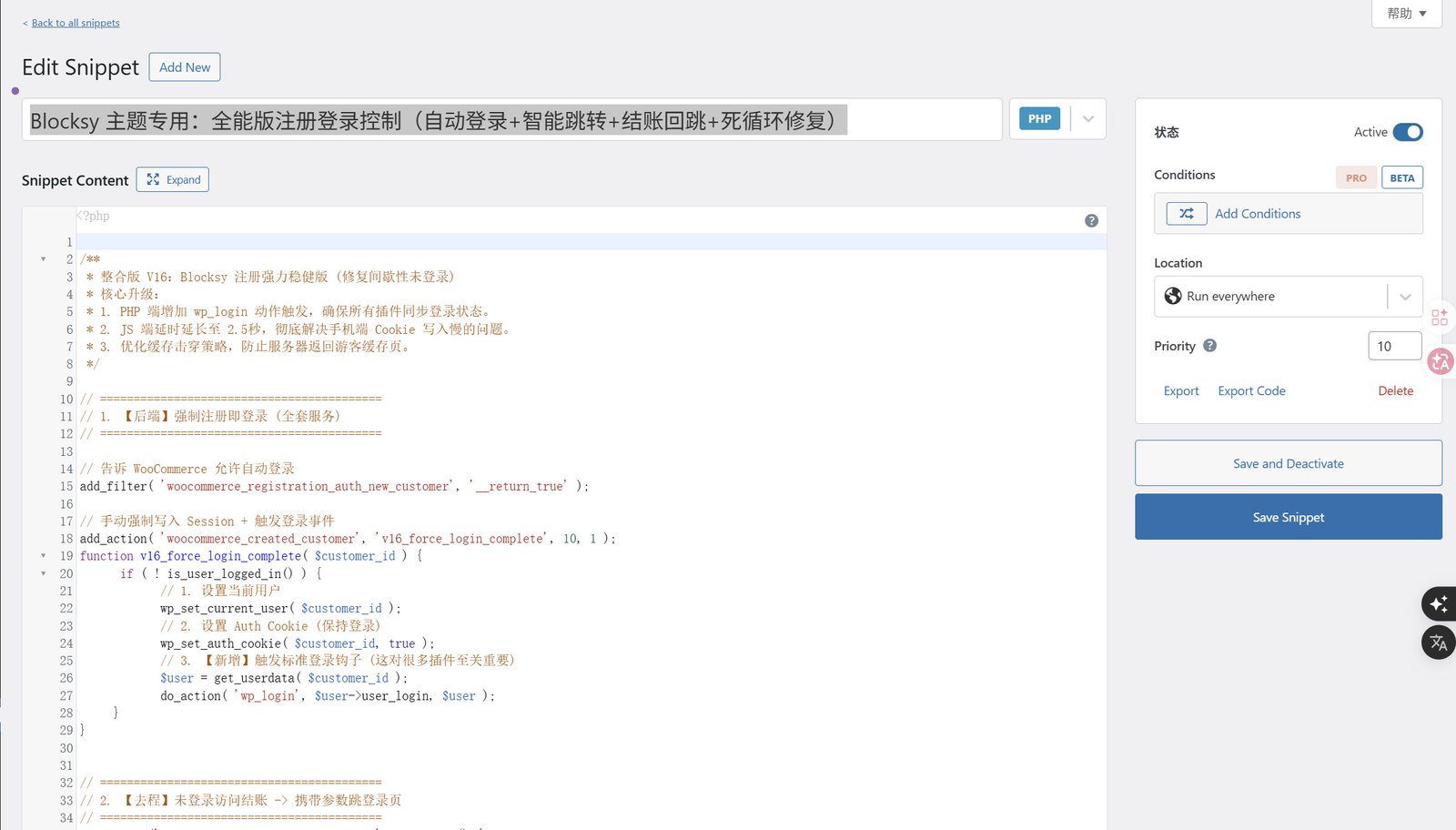Screen dimensions: 1456x830
Task: Open the dark sparkle AI assistant button
Action: coord(1438,603)
